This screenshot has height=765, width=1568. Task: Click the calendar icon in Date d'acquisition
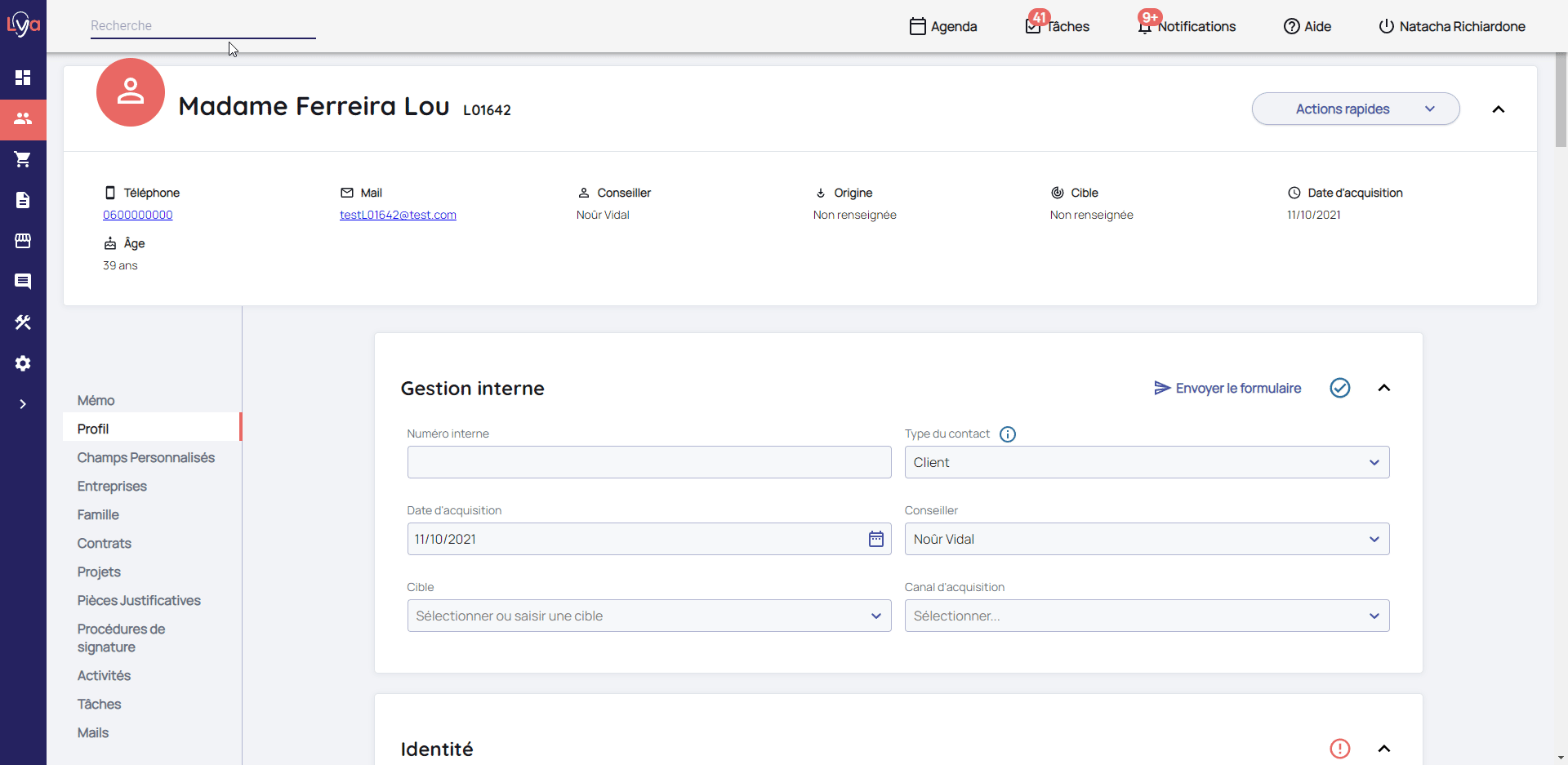(875, 539)
